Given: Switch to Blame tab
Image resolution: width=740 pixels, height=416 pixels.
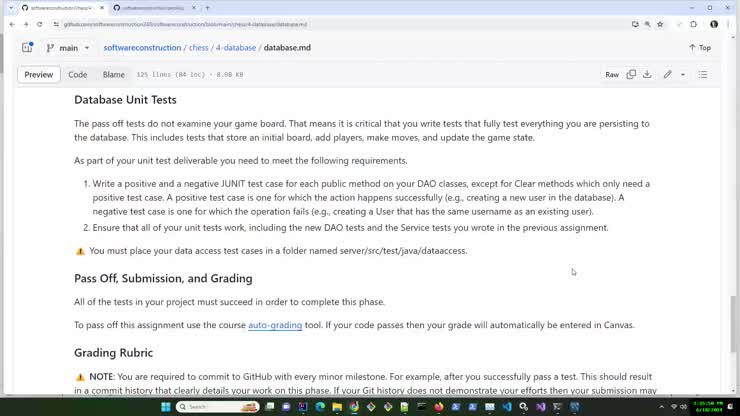Looking at the screenshot, I should [x=114, y=75].
